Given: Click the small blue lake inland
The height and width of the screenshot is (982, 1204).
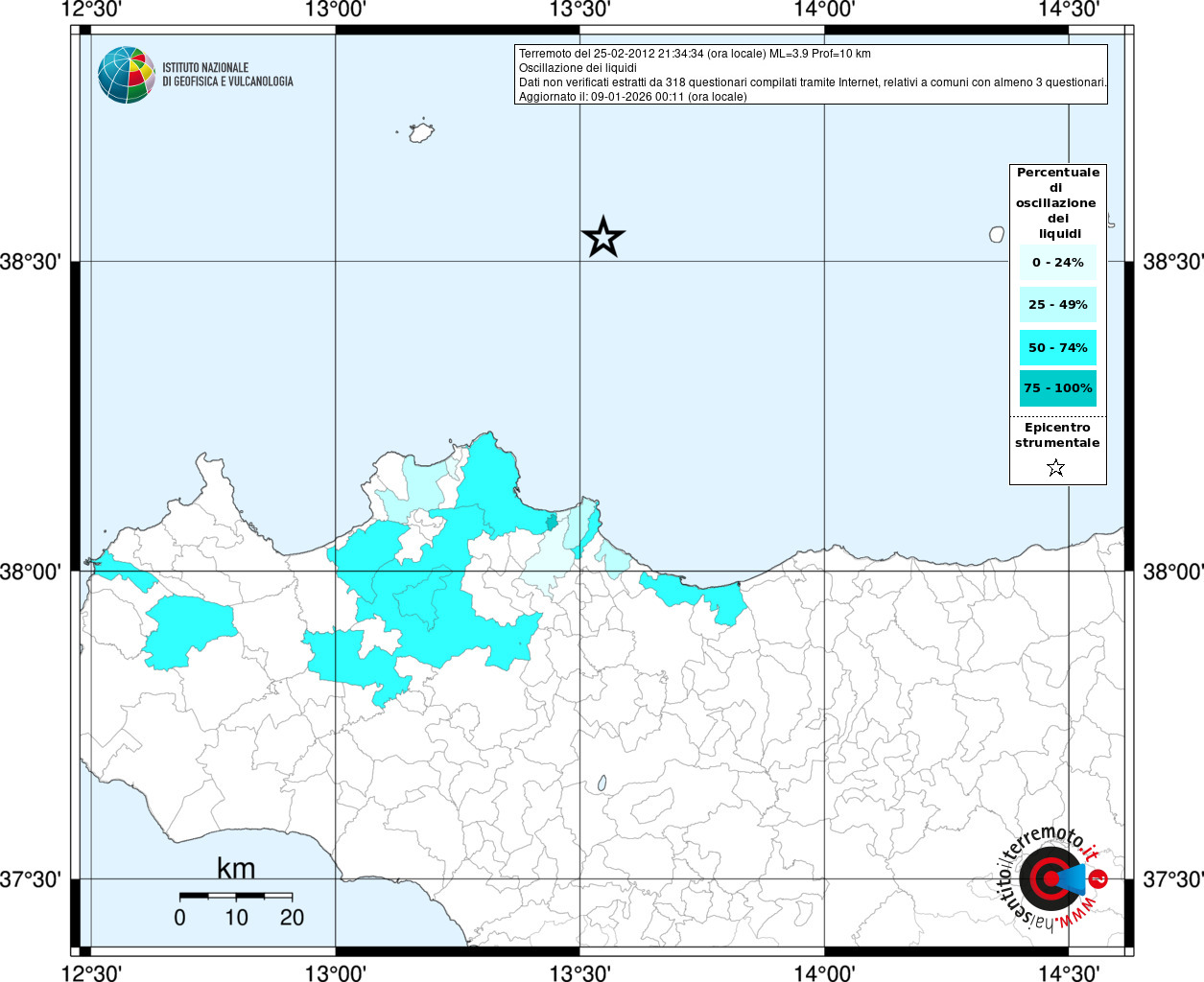Looking at the screenshot, I should pos(602,783).
